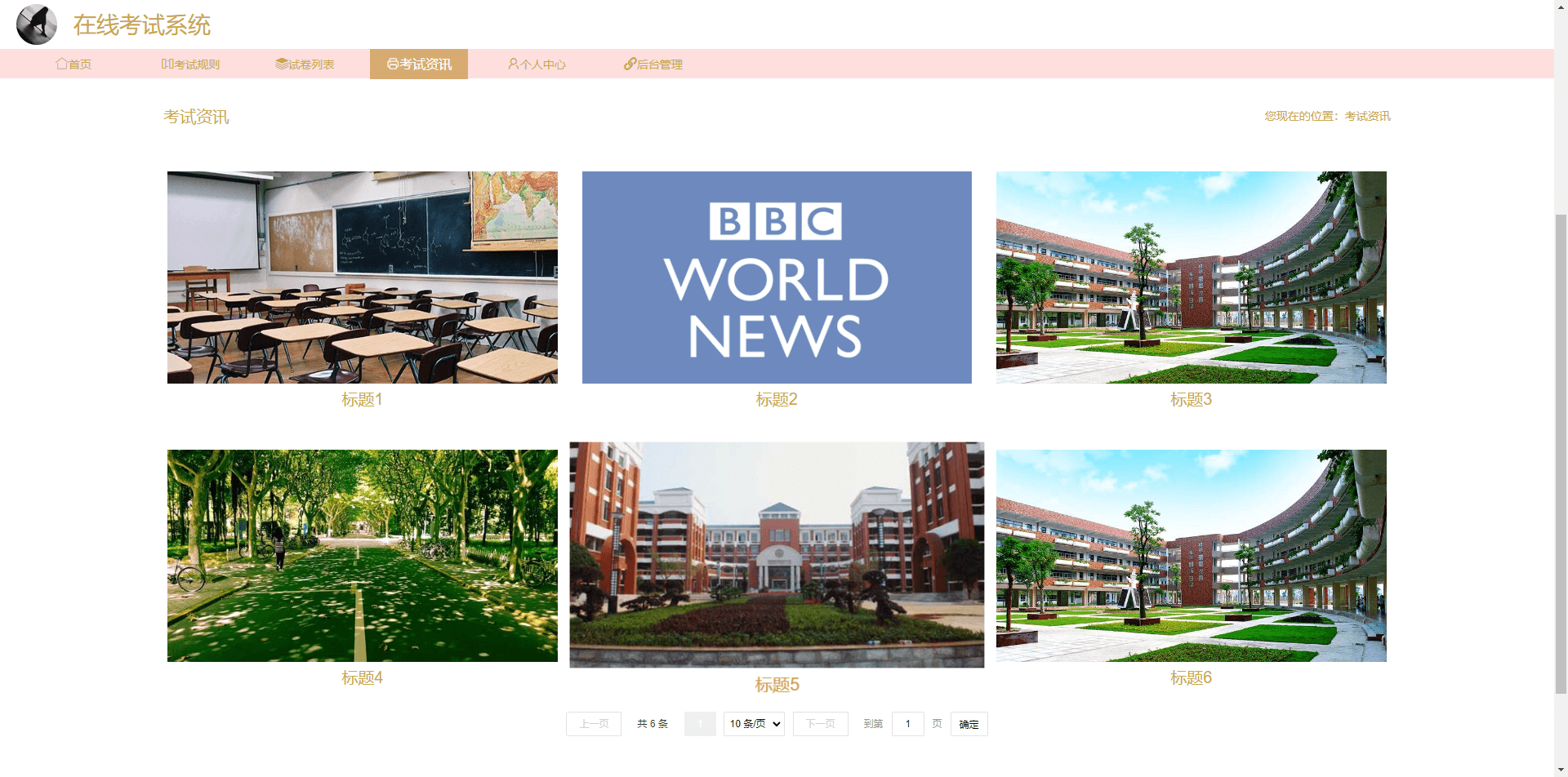Click the 标题5 news title
This screenshot has width=1568, height=777.
pyautogui.click(x=777, y=685)
